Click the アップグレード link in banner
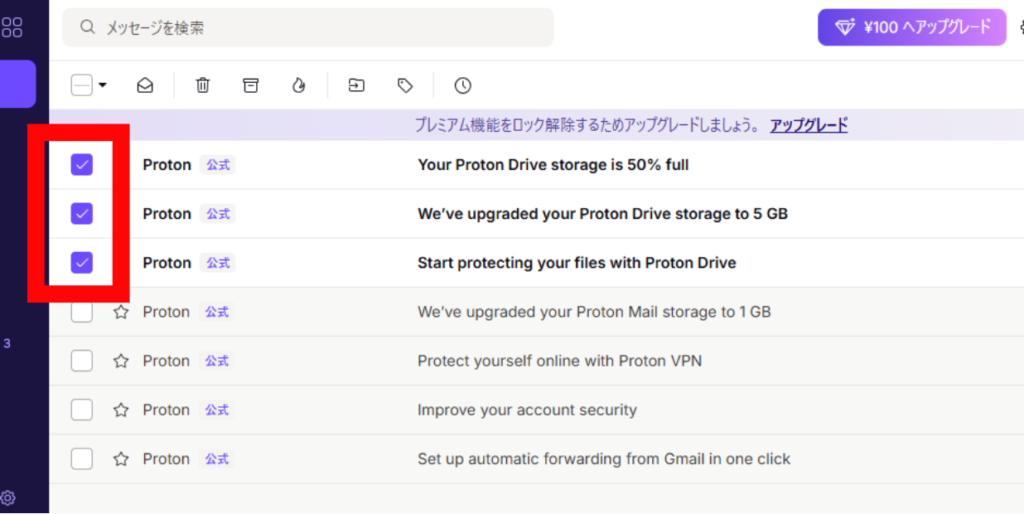The width and height of the screenshot is (1024, 514). click(x=808, y=125)
